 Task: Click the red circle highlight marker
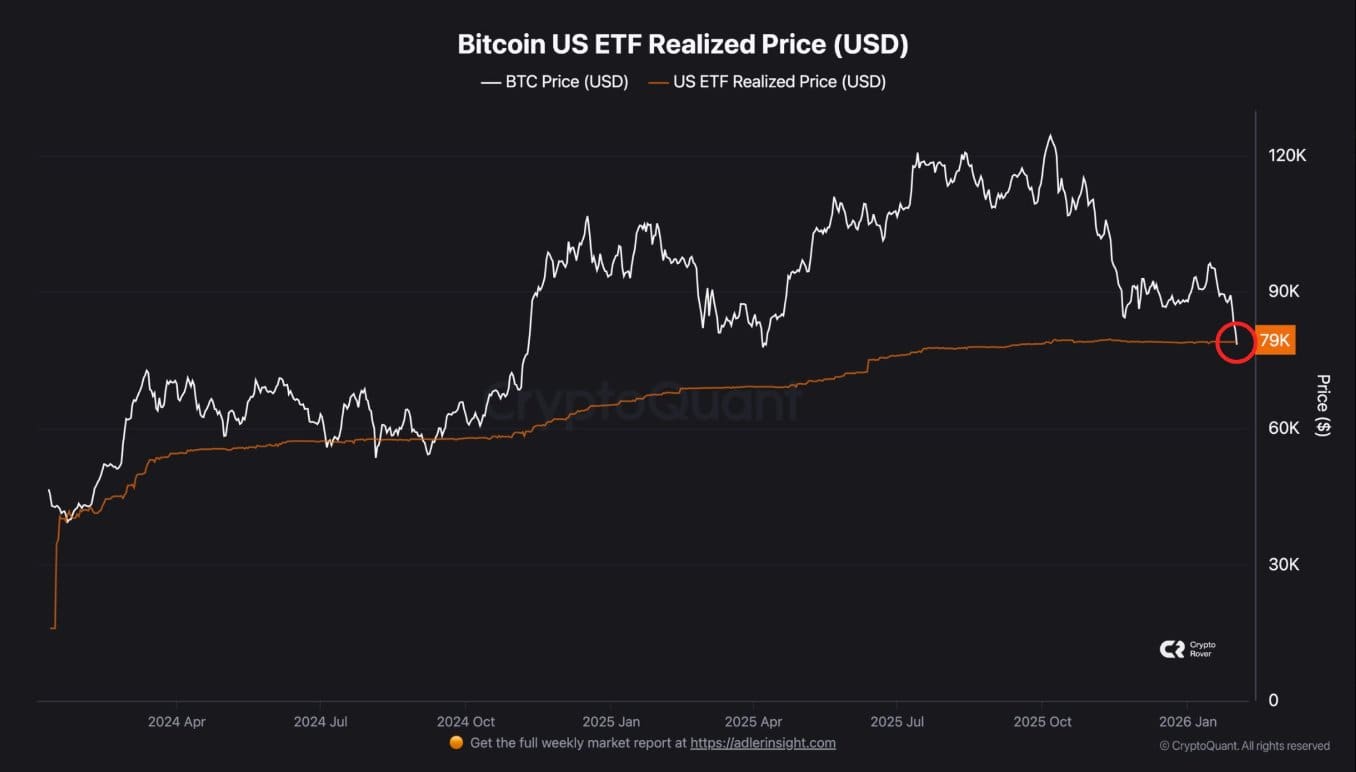pyautogui.click(x=1236, y=342)
